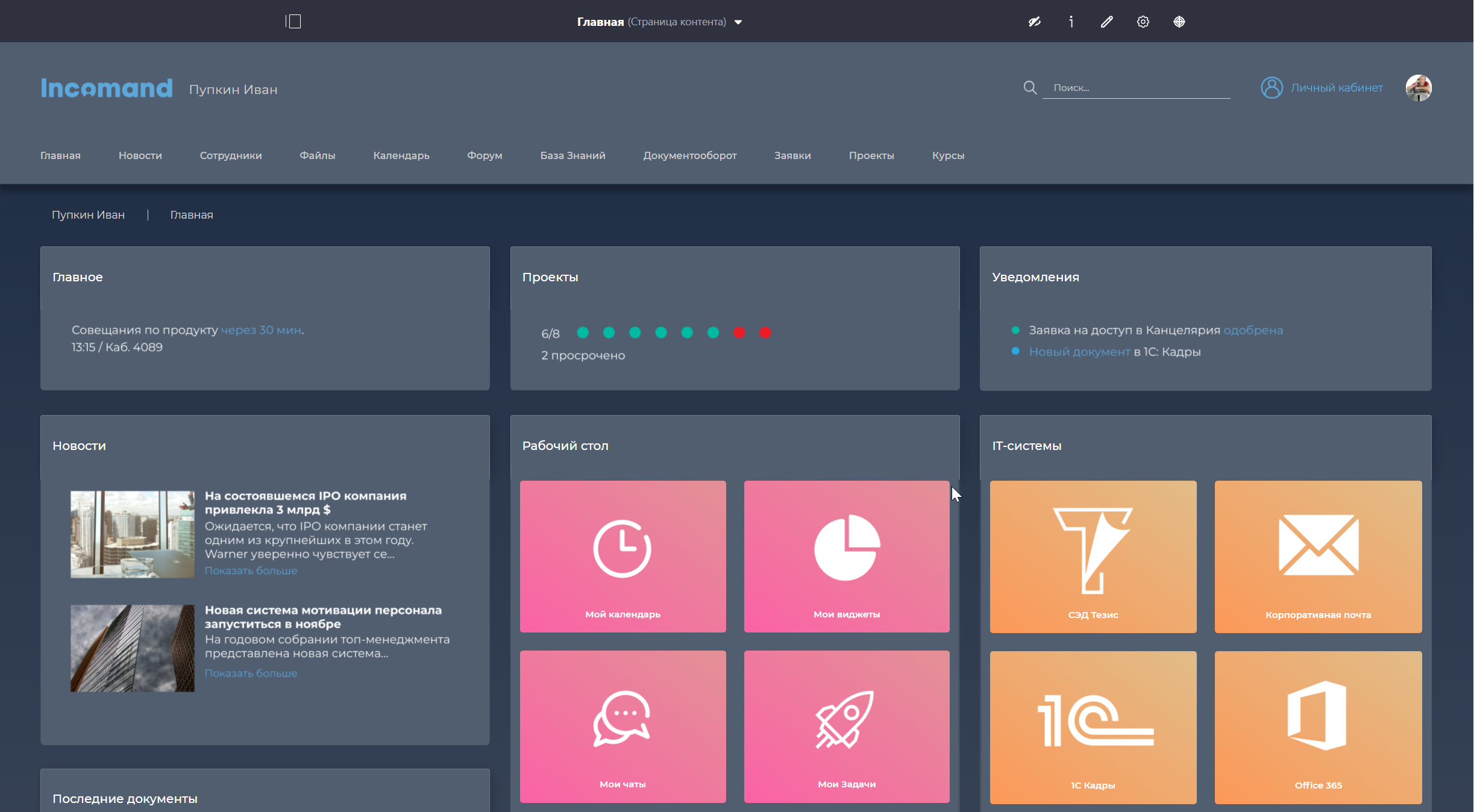This screenshot has width=1474, height=812.
Task: Click the search magnifier icon
Action: tap(1030, 88)
